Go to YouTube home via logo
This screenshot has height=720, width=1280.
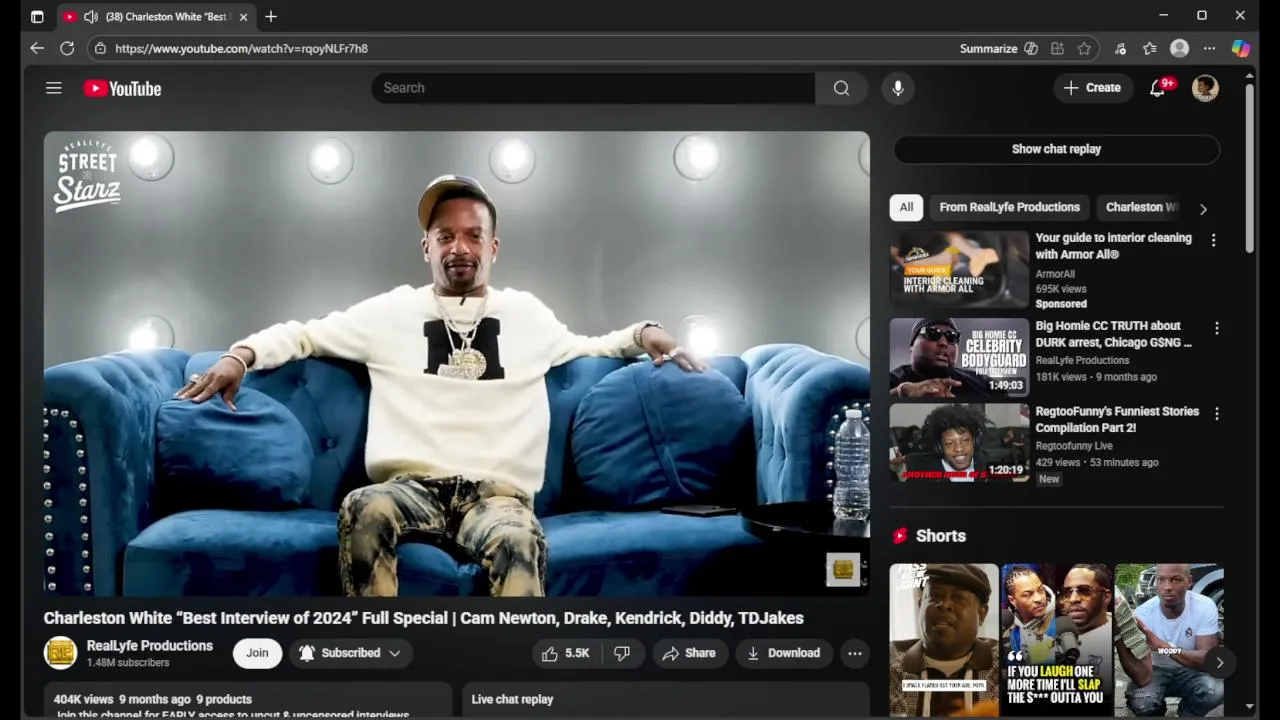click(x=122, y=88)
